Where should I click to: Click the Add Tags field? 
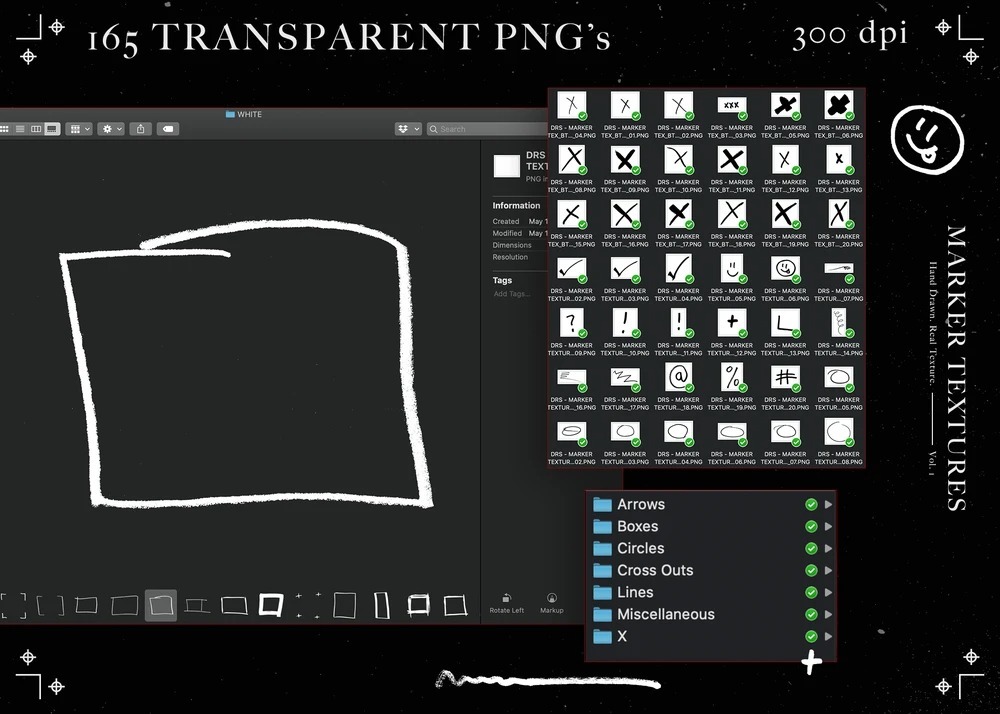(x=514, y=294)
